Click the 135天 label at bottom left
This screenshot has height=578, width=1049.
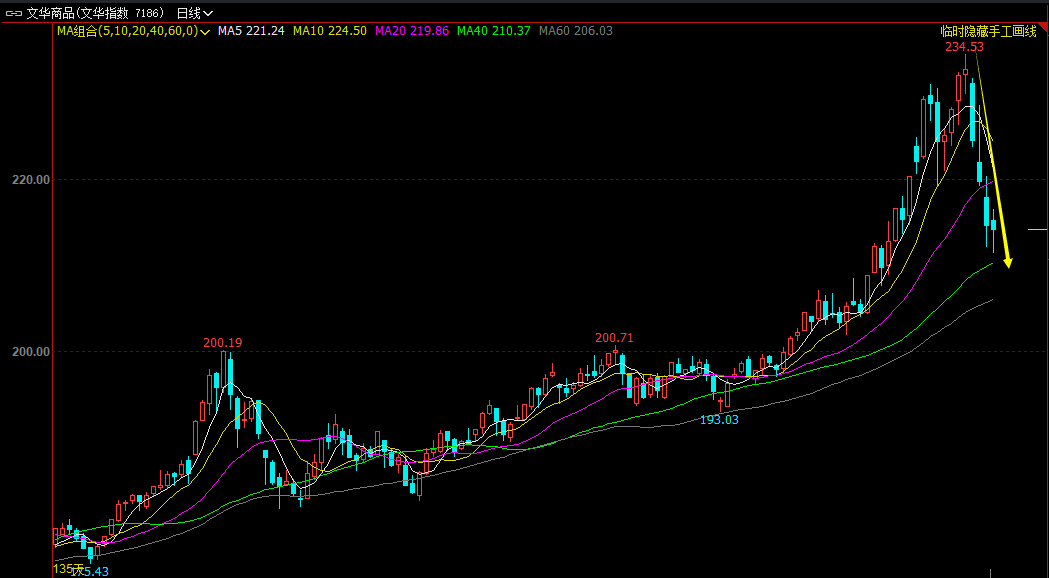point(66,568)
